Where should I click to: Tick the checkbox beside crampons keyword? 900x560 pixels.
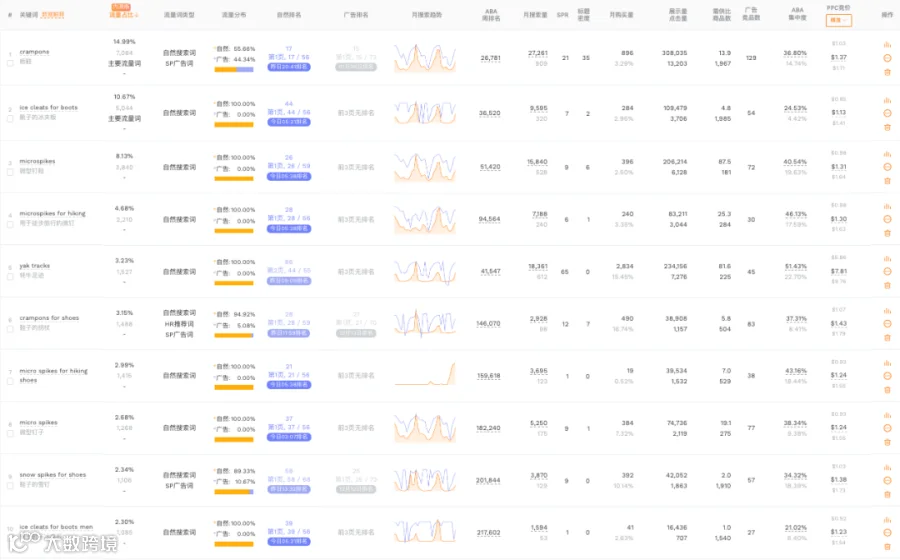click(10, 63)
